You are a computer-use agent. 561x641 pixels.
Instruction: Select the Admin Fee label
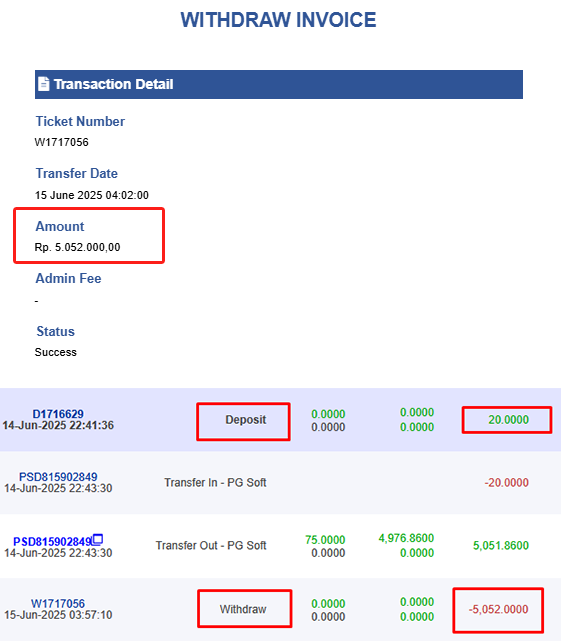(x=68, y=278)
